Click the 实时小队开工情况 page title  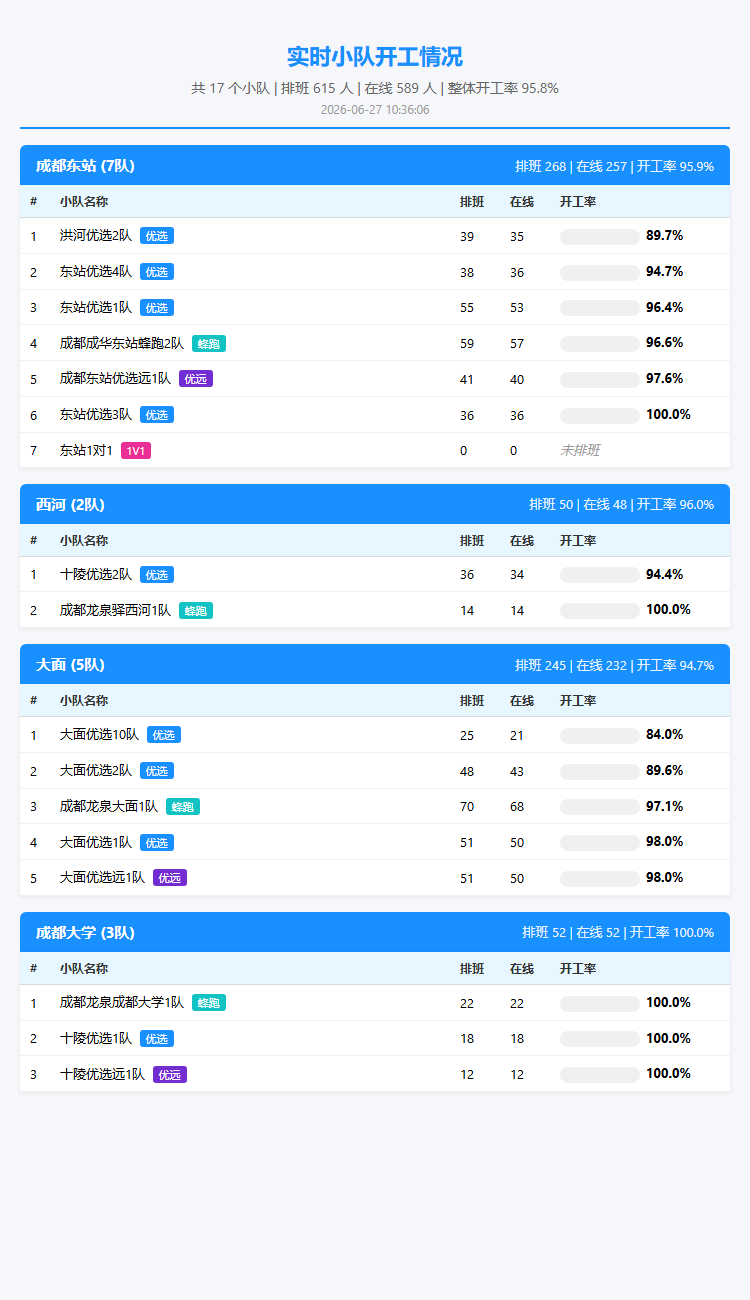375,57
